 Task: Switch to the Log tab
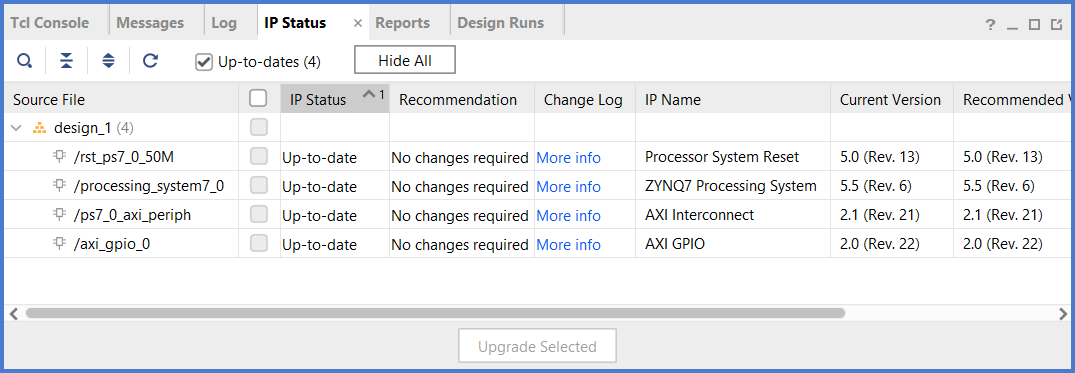224,23
